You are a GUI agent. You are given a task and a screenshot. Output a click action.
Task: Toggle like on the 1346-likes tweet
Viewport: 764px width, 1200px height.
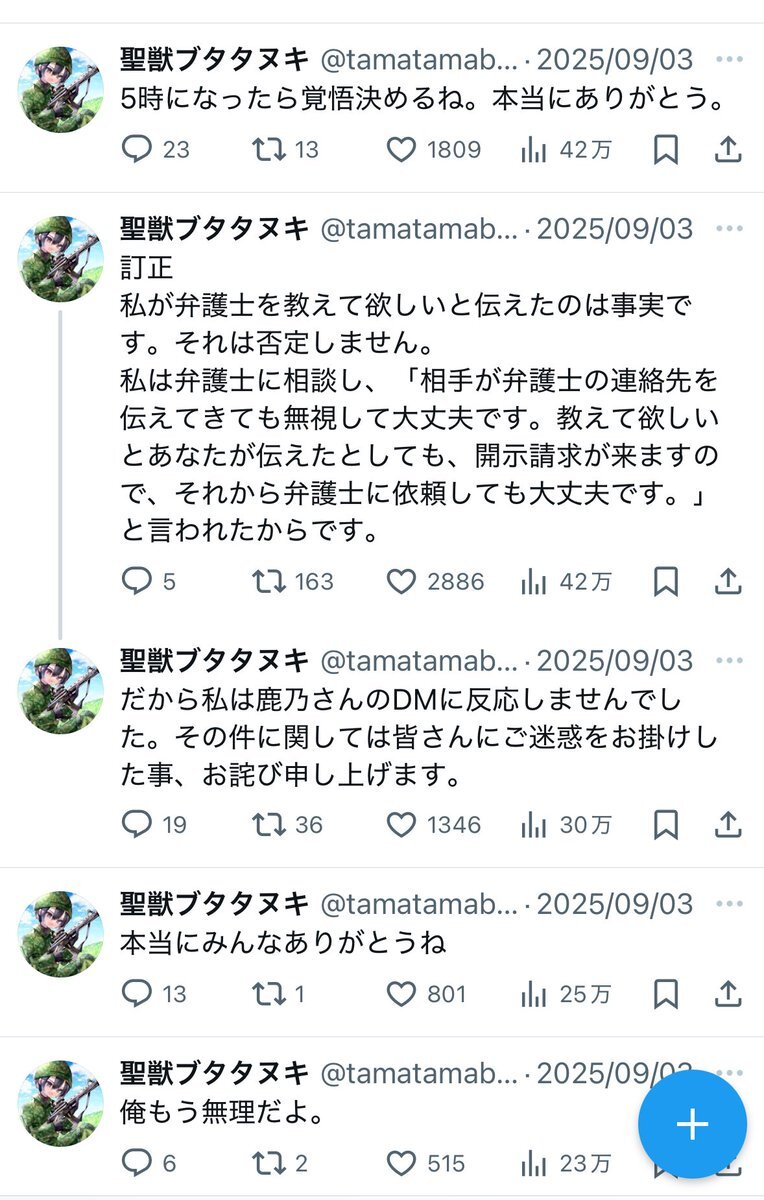[400, 825]
